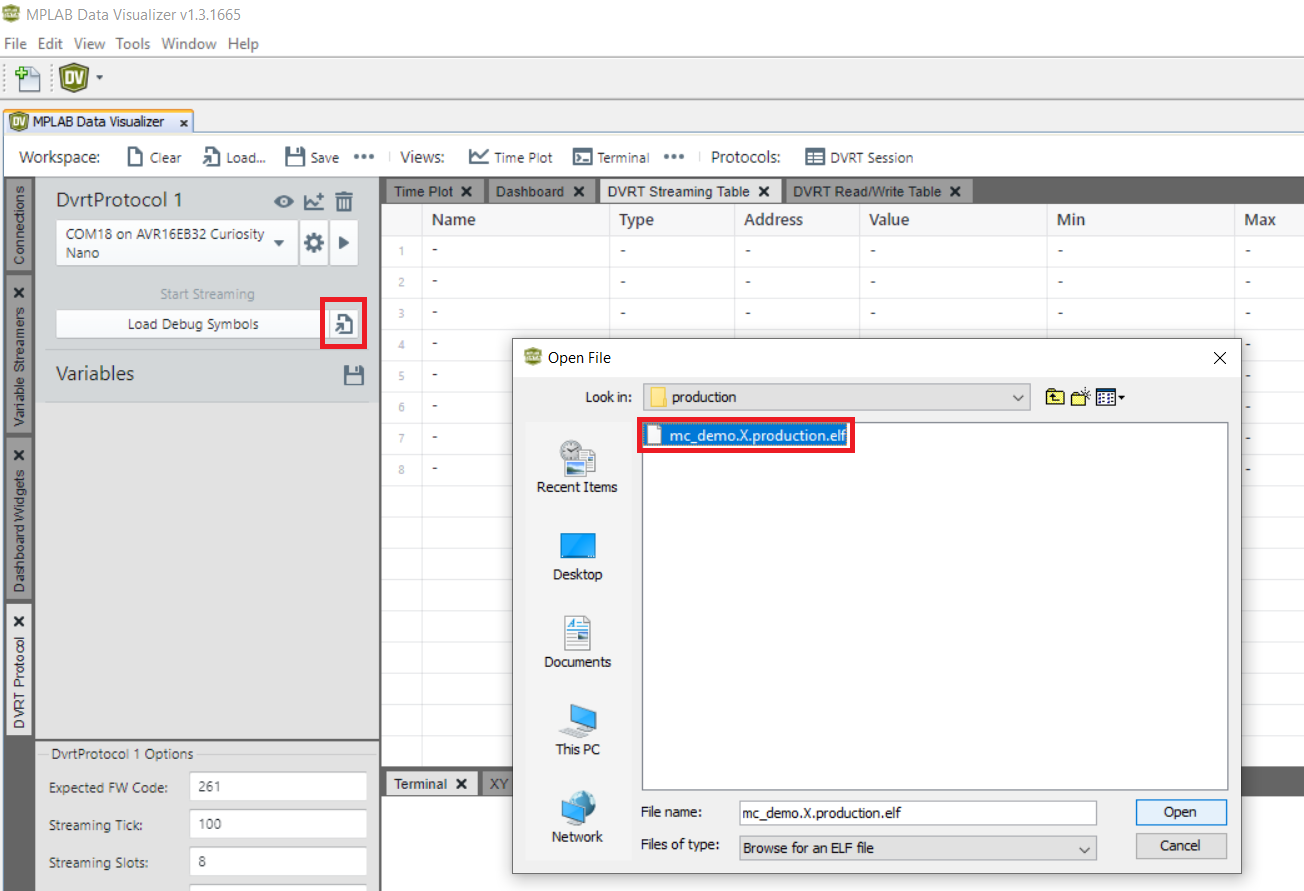Create new folder icon in dialog
Image resolution: width=1304 pixels, height=891 pixels.
click(x=1079, y=397)
